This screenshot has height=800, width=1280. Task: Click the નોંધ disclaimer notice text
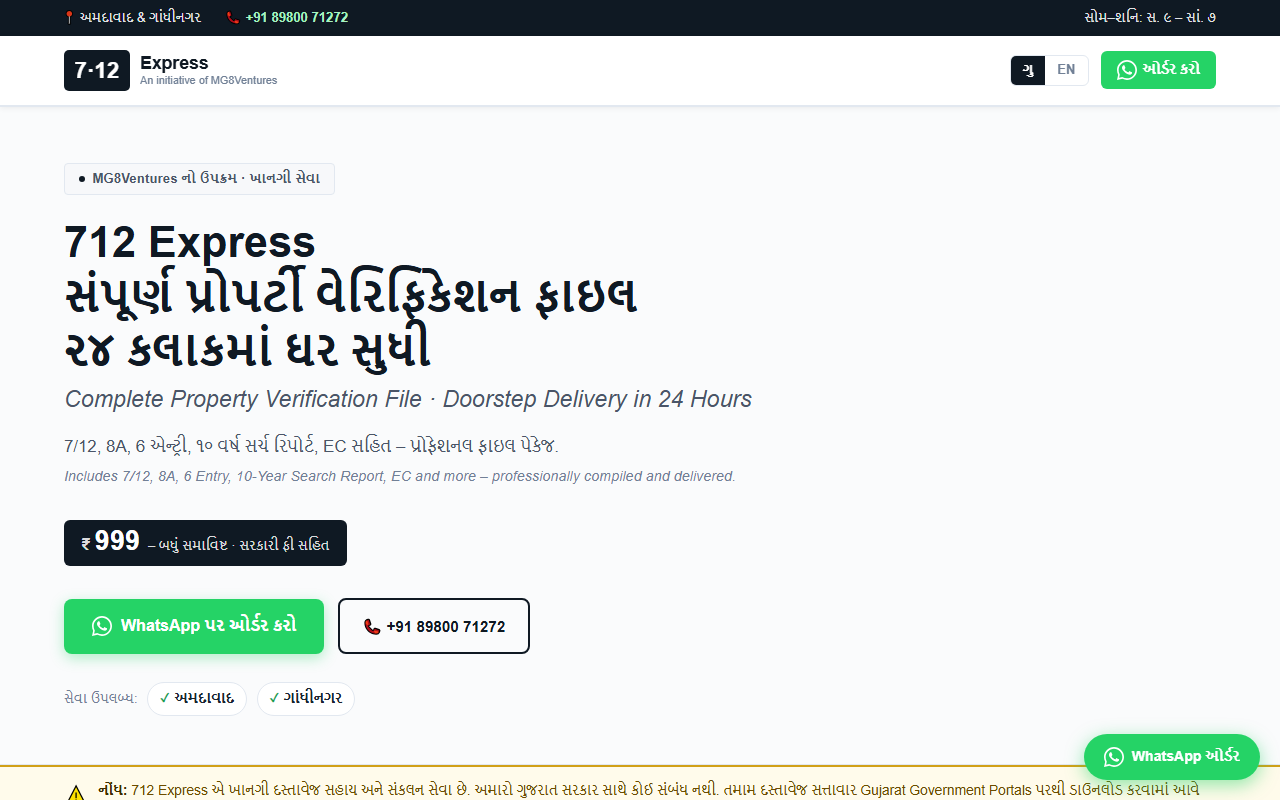tap(650, 788)
